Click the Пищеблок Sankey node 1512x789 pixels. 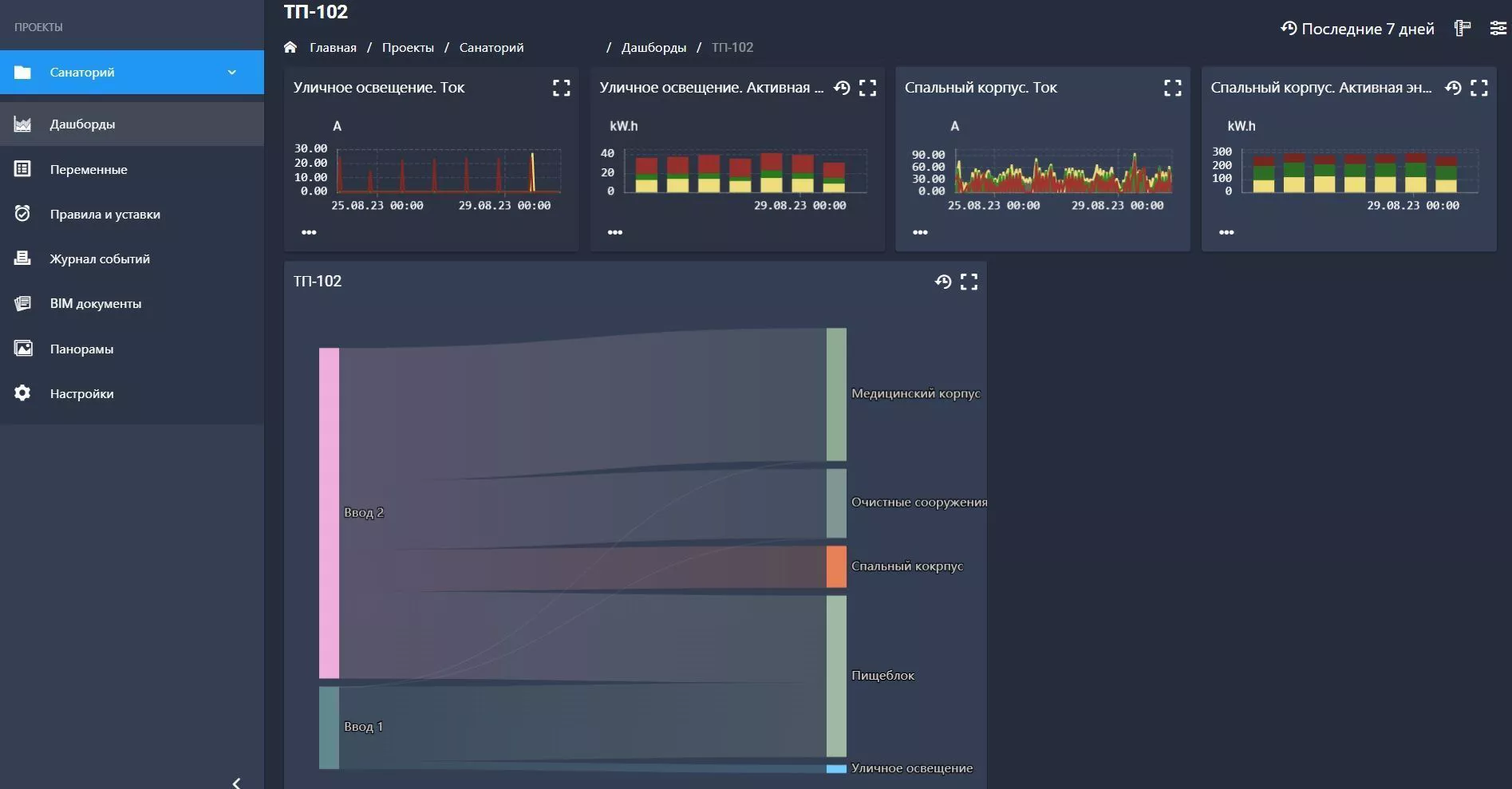click(836, 676)
